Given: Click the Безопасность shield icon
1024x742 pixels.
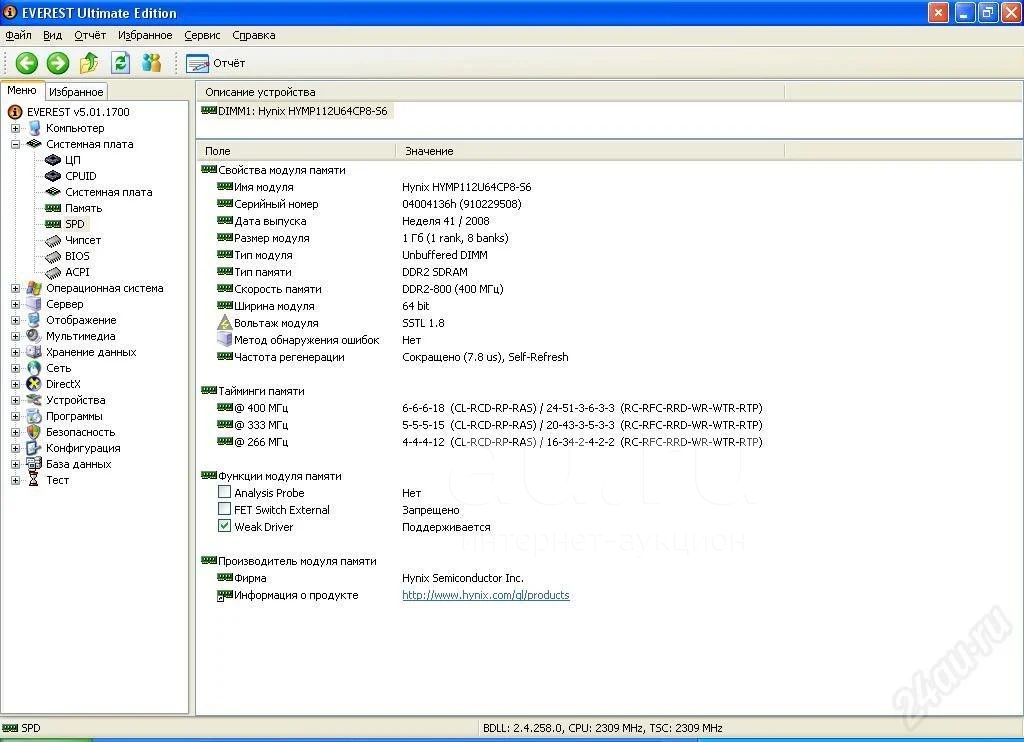Looking at the screenshot, I should point(34,432).
